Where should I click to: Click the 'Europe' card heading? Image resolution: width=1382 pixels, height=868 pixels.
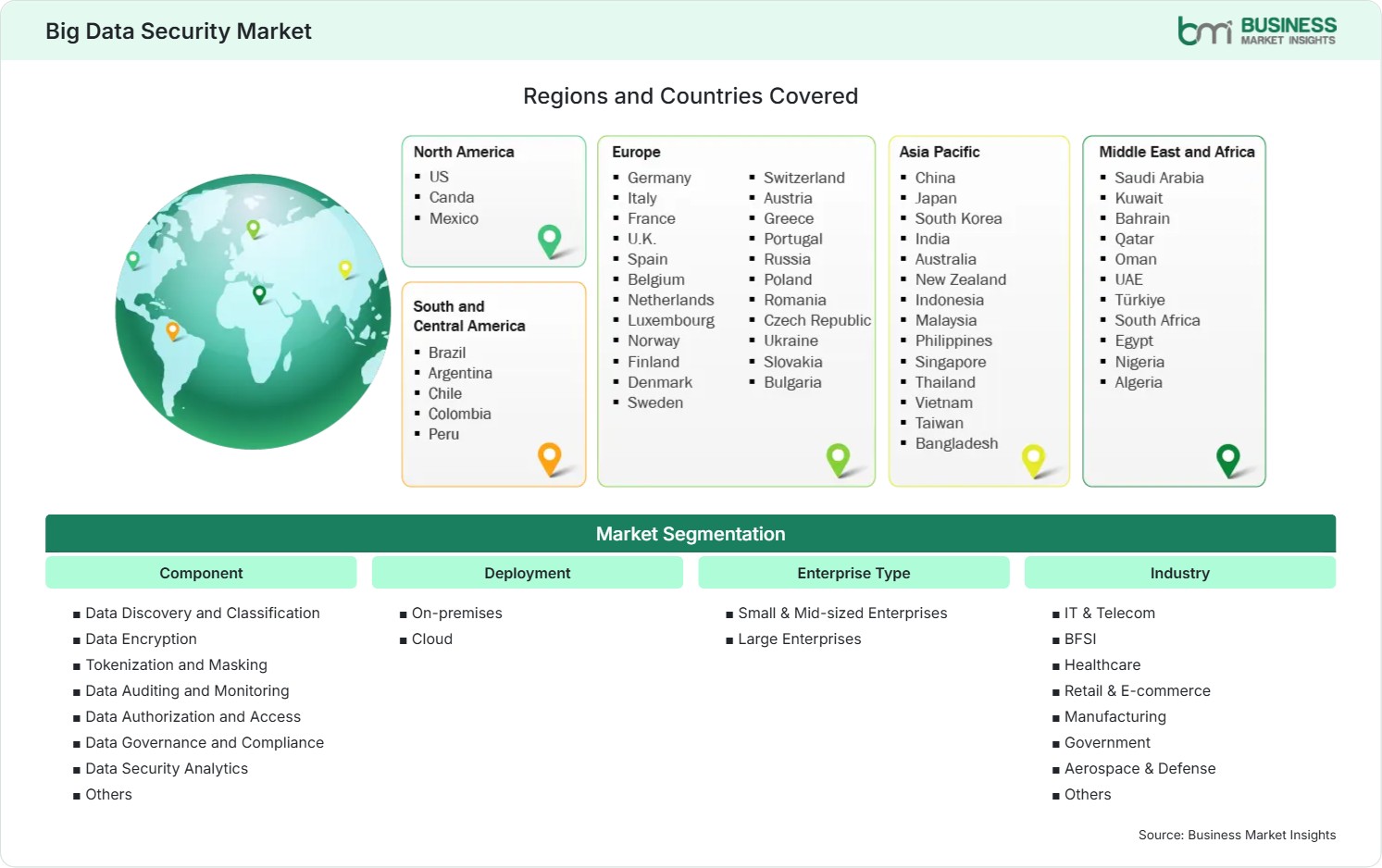636,152
